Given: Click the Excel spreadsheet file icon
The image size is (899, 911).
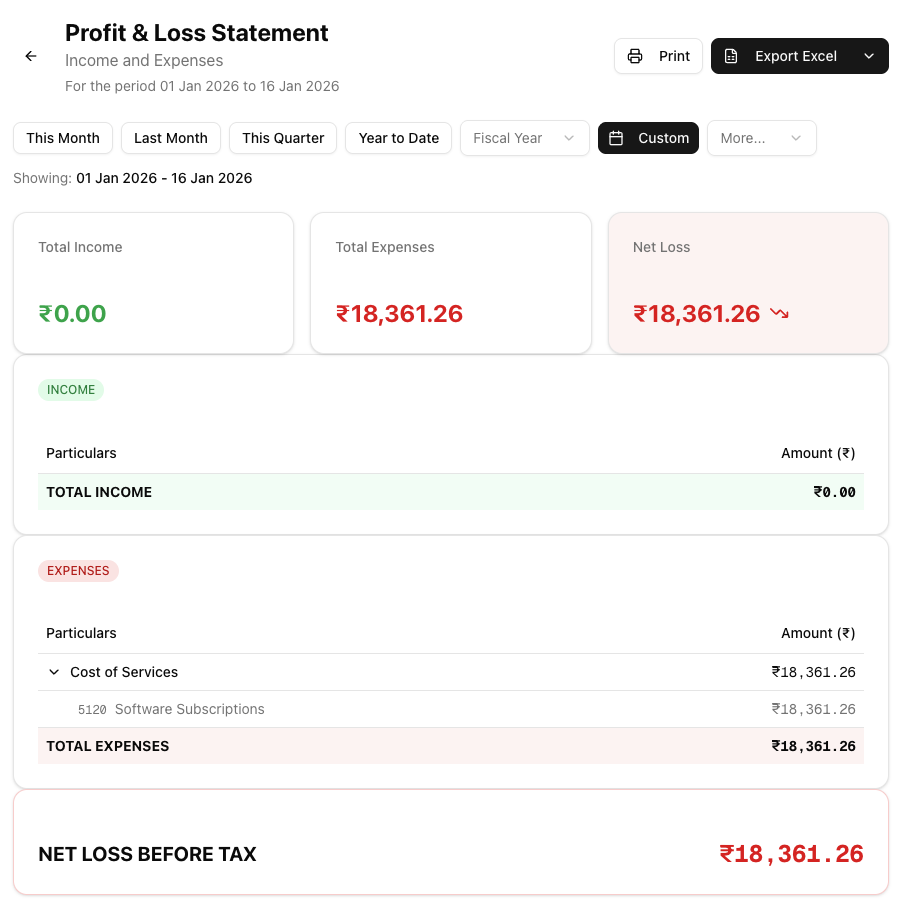Looking at the screenshot, I should coord(731,56).
